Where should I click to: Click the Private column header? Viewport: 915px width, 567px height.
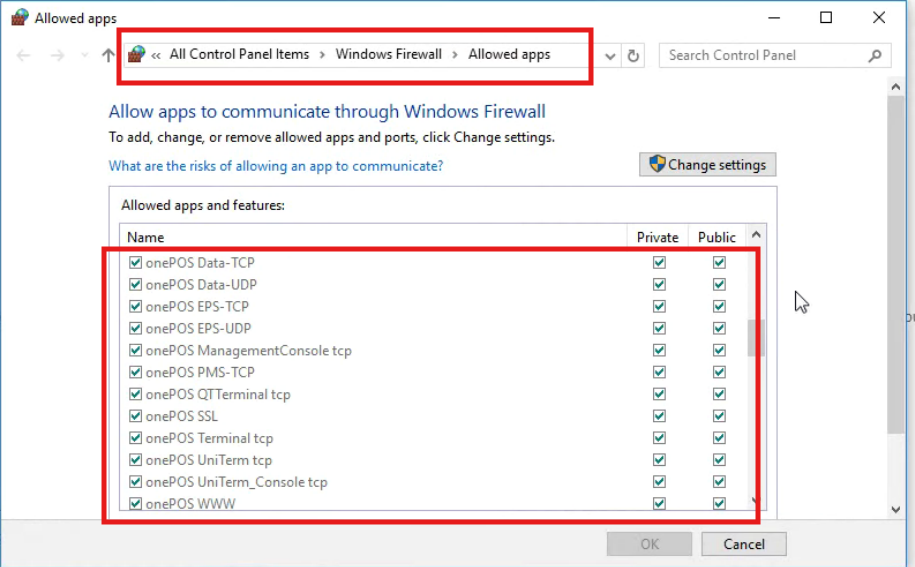(x=658, y=237)
